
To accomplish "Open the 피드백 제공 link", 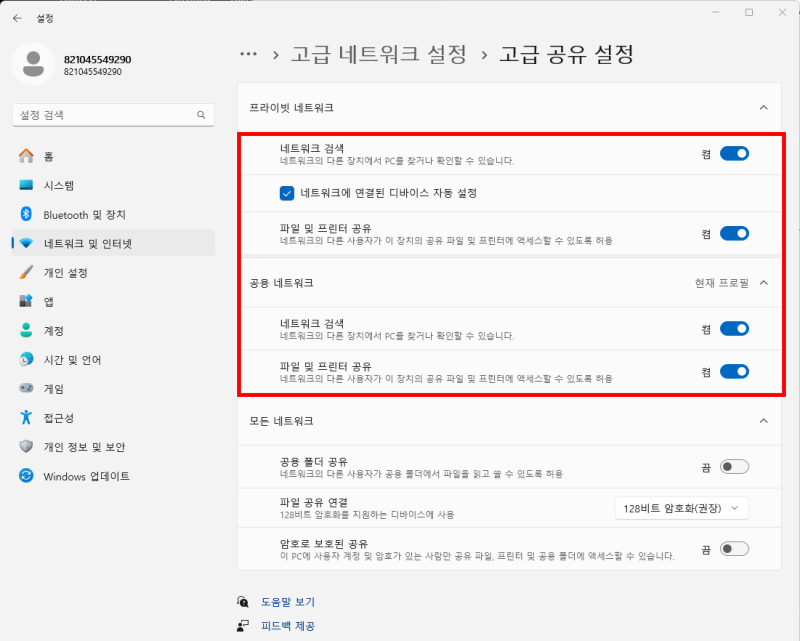I will click(x=288, y=626).
